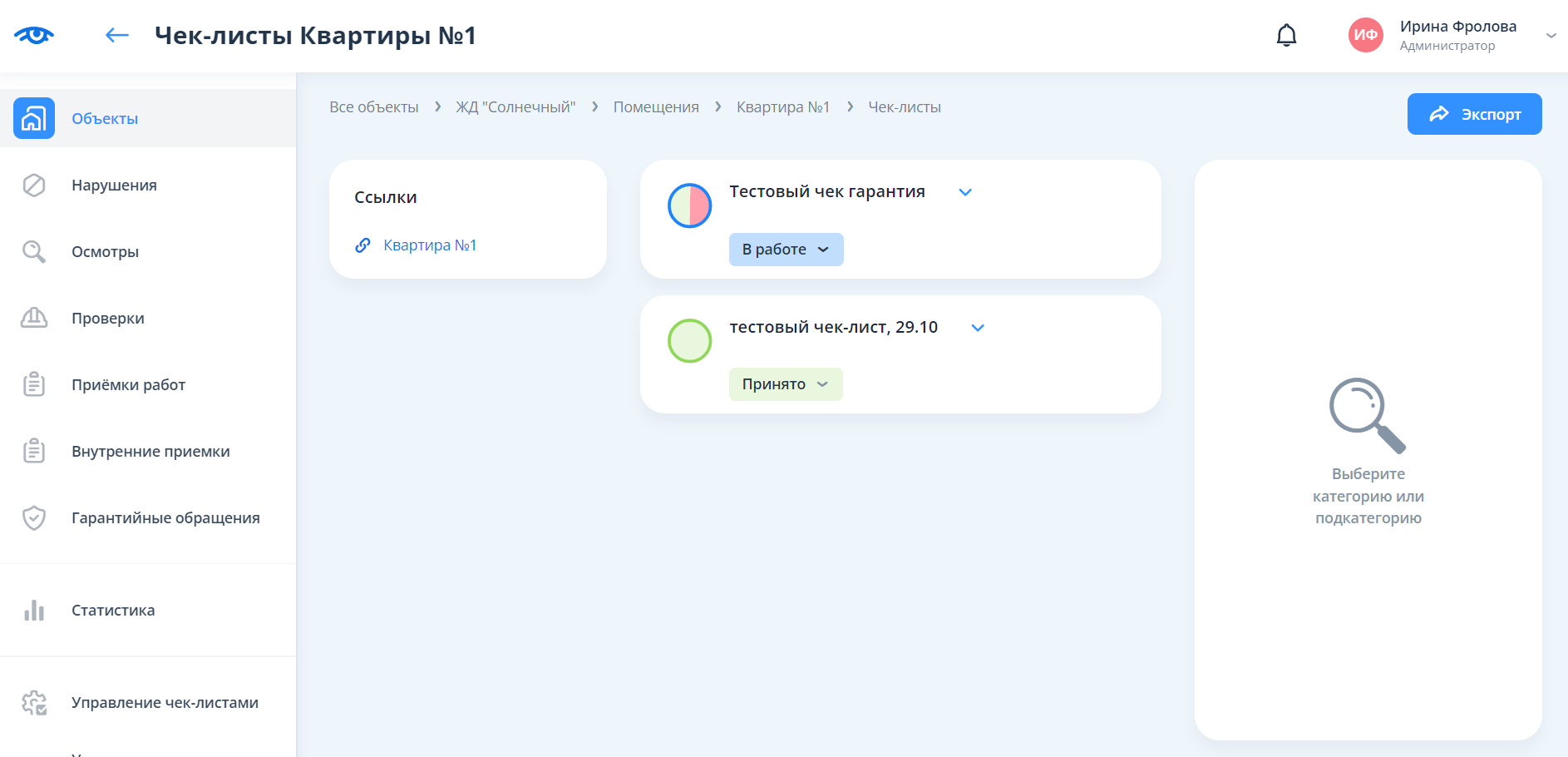This screenshot has height=757, width=1568.
Task: Expand Тестовый чек гарантия checklist
Action: point(965,192)
